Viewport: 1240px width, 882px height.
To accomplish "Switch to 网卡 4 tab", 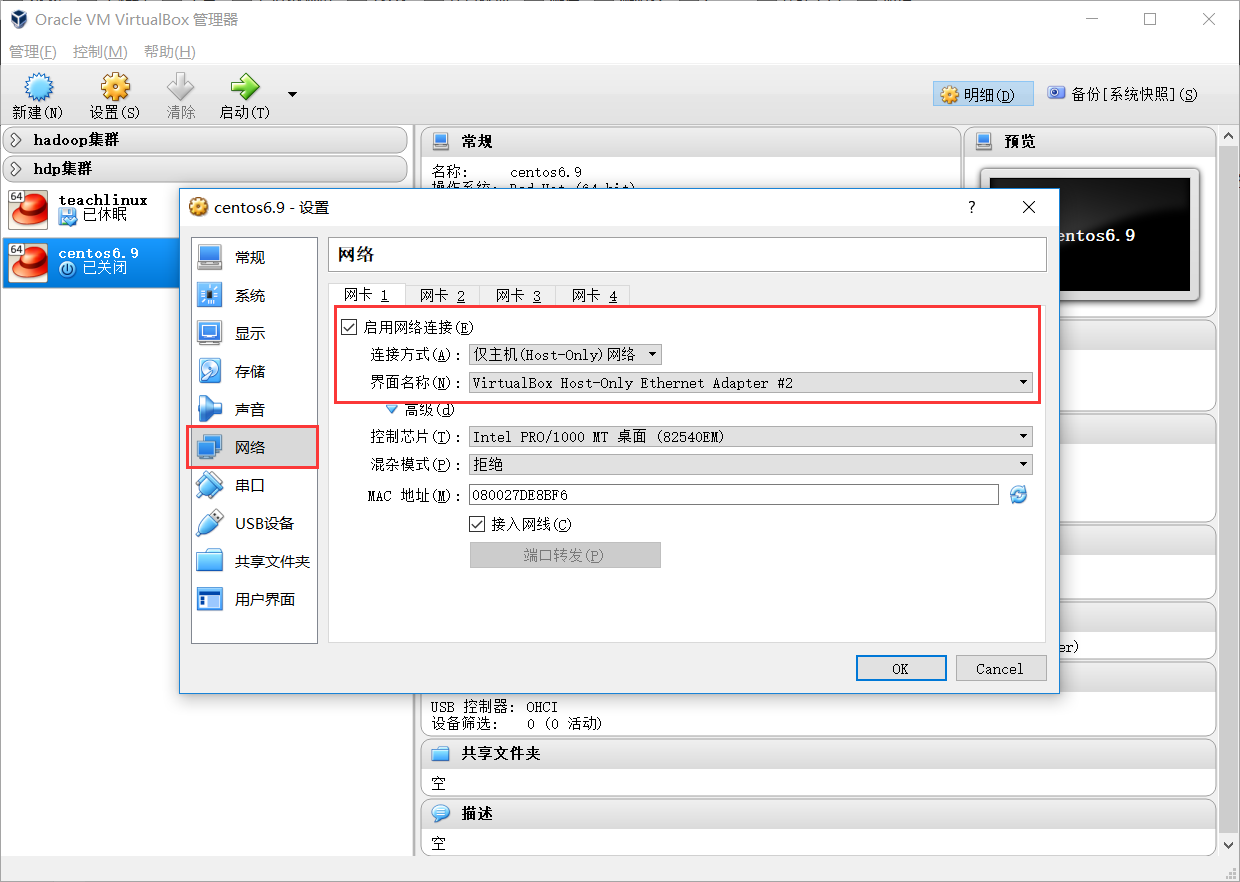I will tap(594, 295).
